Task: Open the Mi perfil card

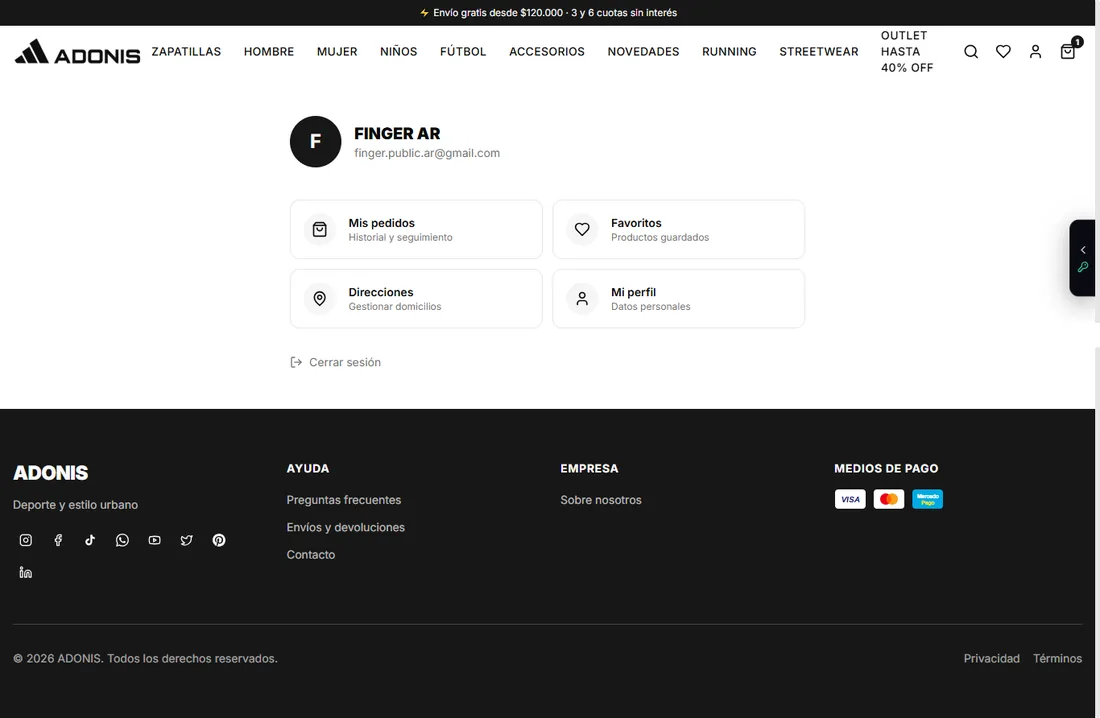Action: (x=678, y=299)
